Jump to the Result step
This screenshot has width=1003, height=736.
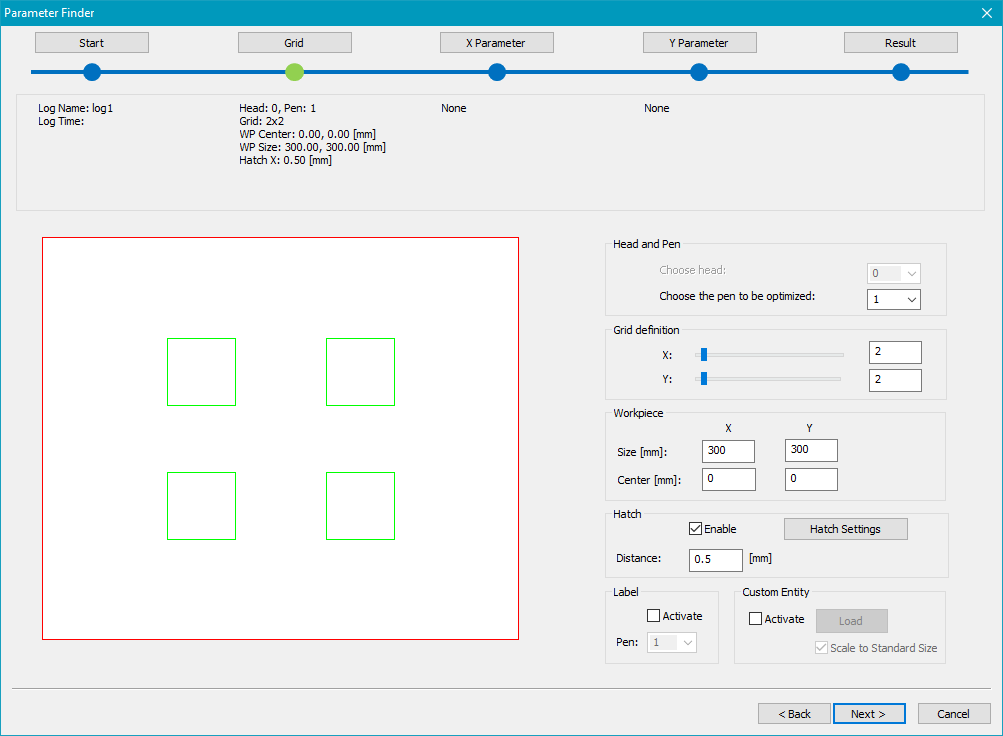[900, 43]
